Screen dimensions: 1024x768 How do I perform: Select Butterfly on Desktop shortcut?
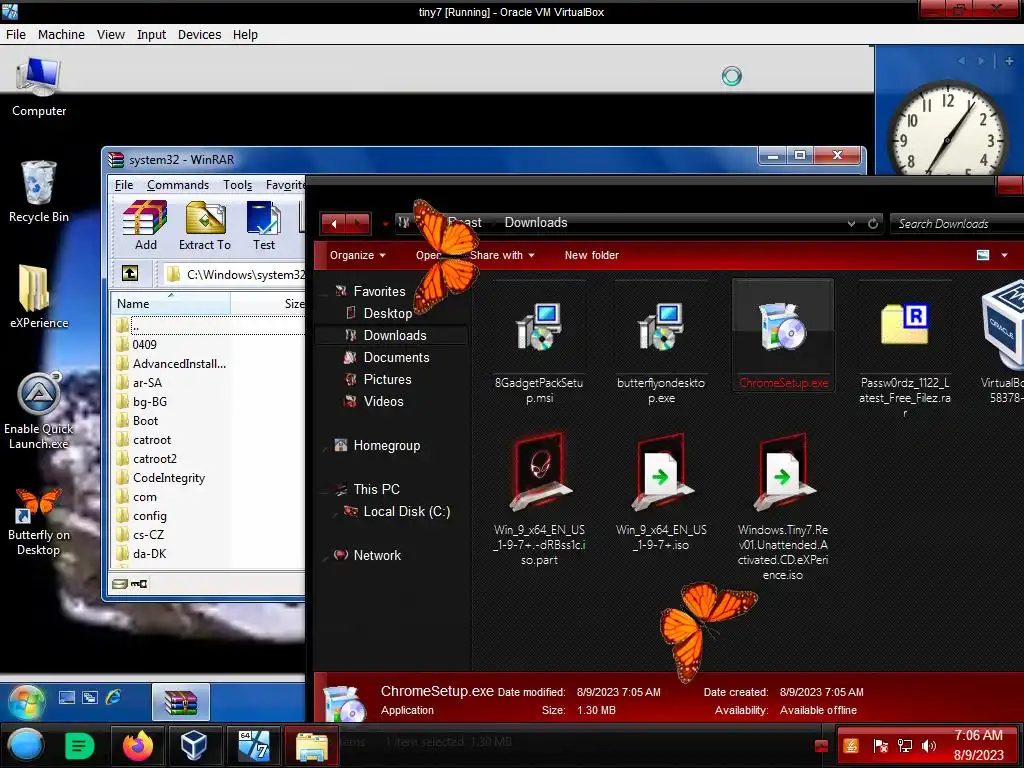click(x=39, y=522)
